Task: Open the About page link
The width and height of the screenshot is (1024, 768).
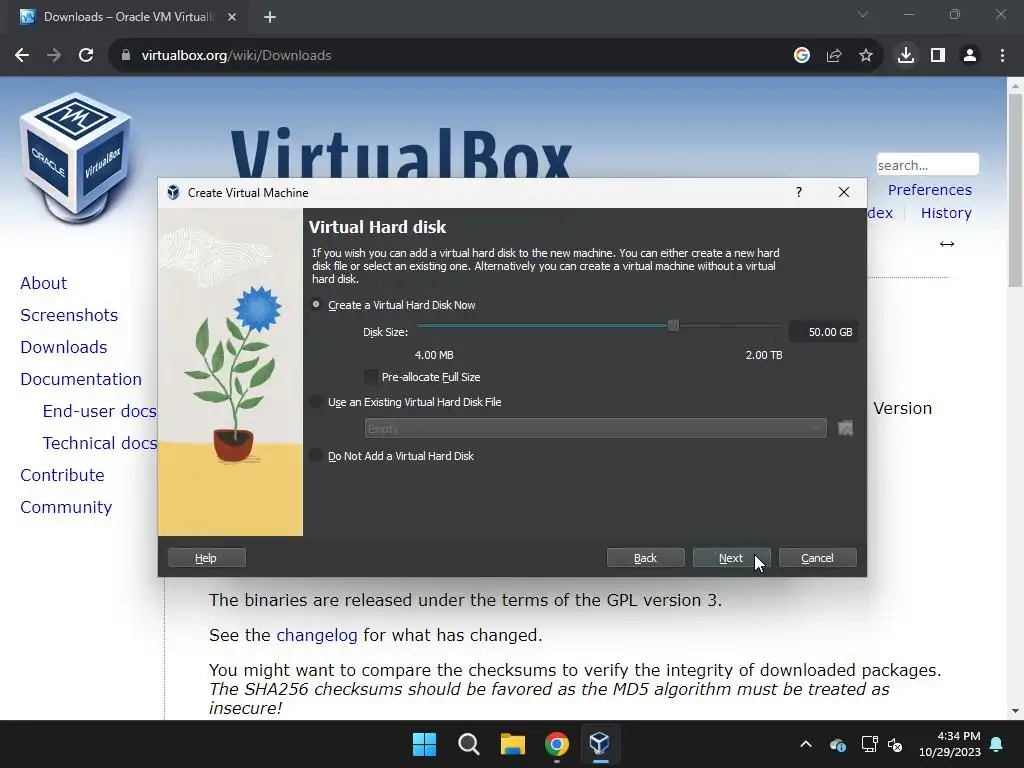Action: tap(44, 283)
